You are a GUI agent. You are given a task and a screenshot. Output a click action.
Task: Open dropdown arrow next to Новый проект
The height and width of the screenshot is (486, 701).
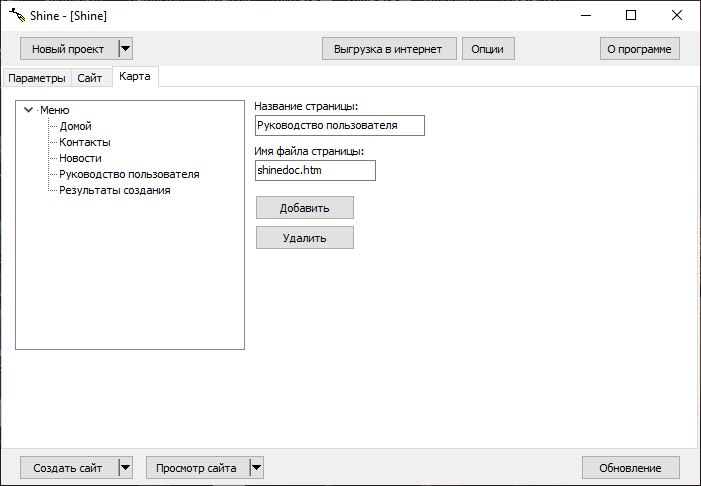pos(125,48)
